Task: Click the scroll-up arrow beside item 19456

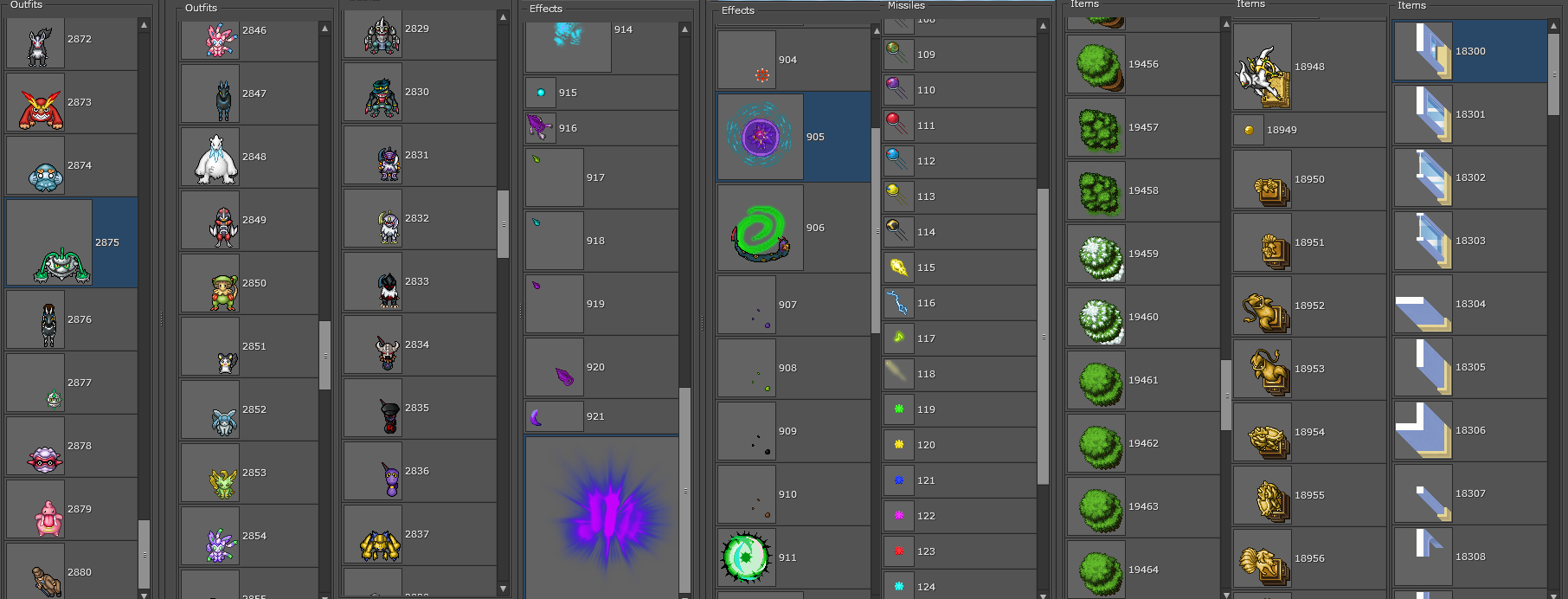Action: coord(1226,24)
